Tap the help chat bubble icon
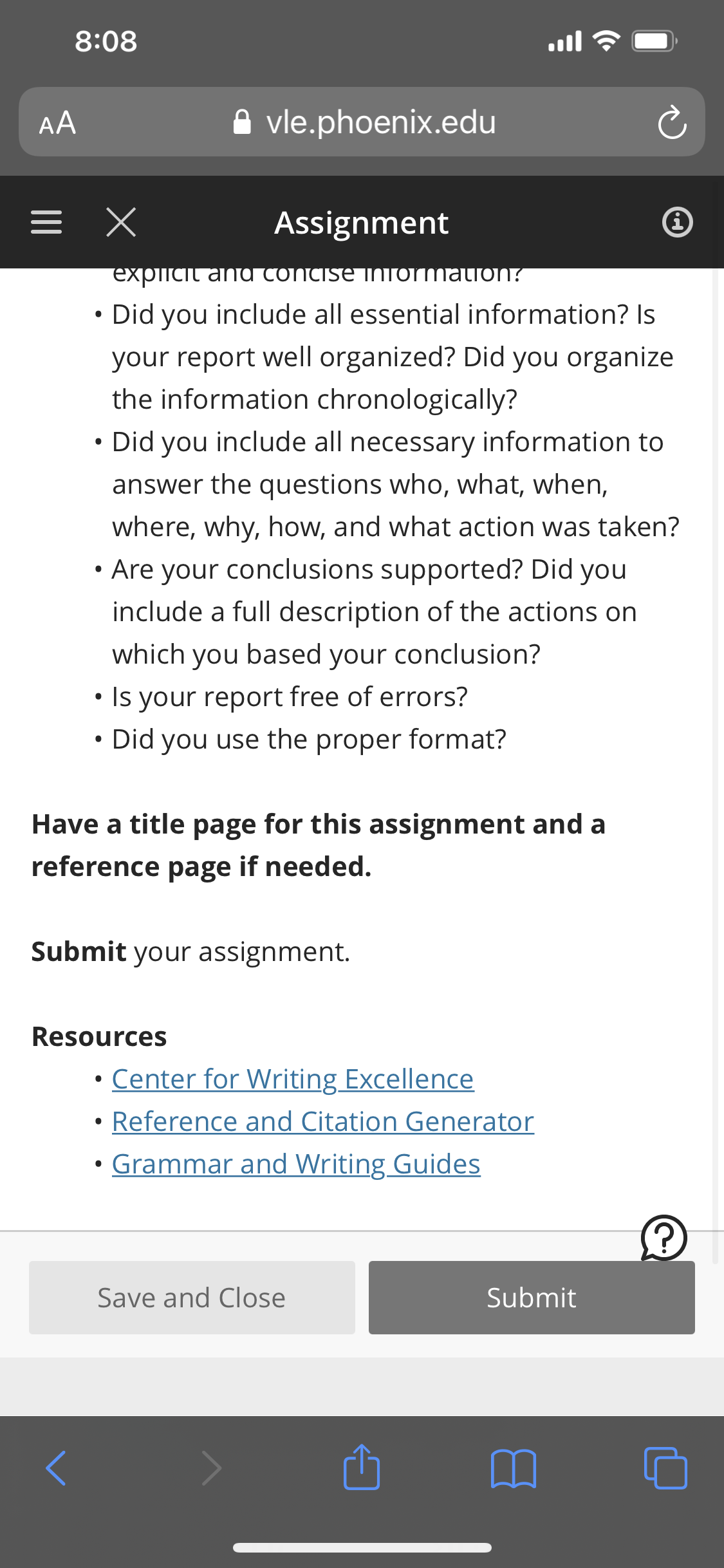Screen dimensions: 724x1568 664,1237
